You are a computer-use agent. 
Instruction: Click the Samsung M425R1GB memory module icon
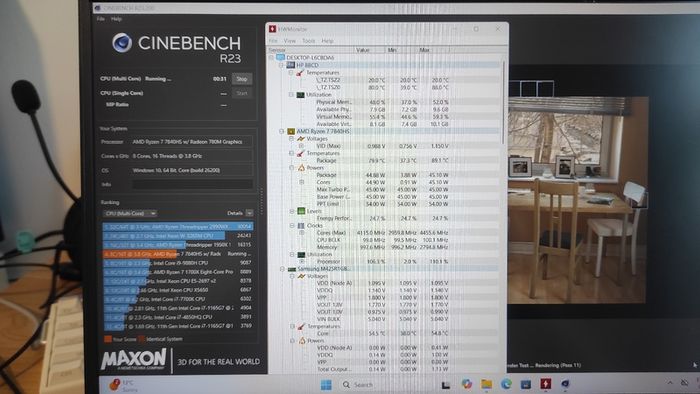coord(292,269)
